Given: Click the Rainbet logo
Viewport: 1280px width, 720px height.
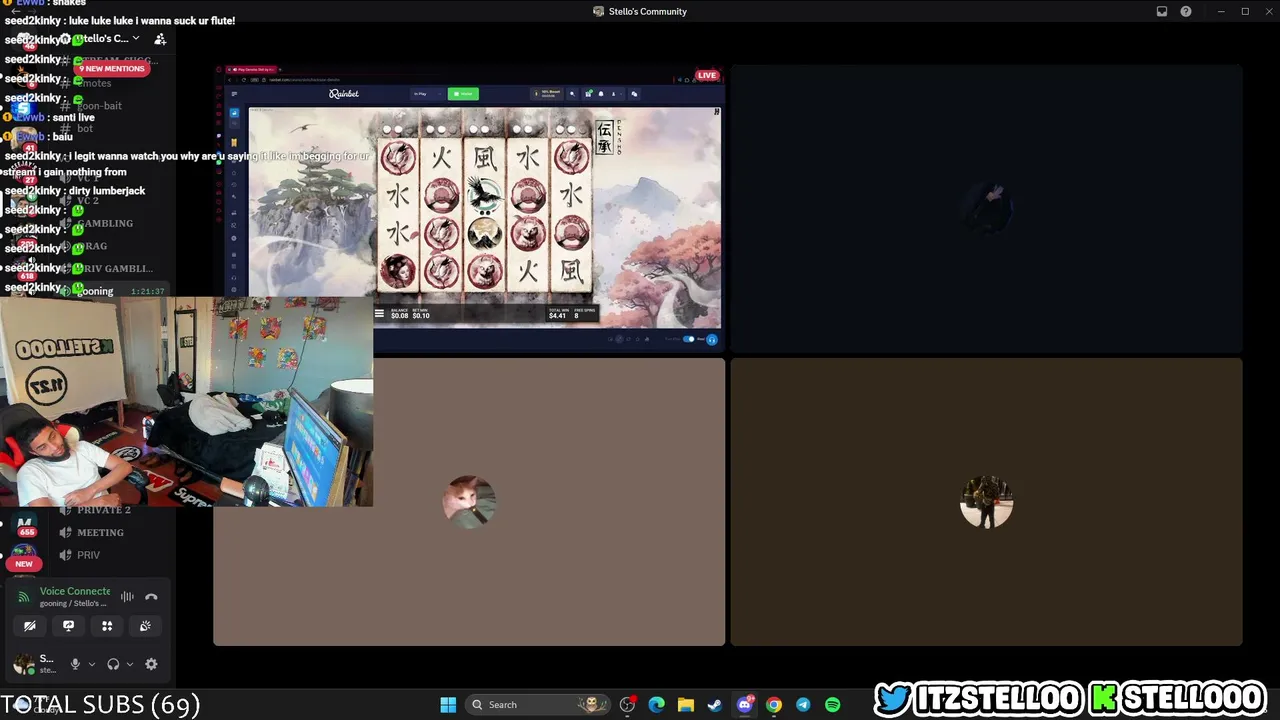Looking at the screenshot, I should point(344,94).
